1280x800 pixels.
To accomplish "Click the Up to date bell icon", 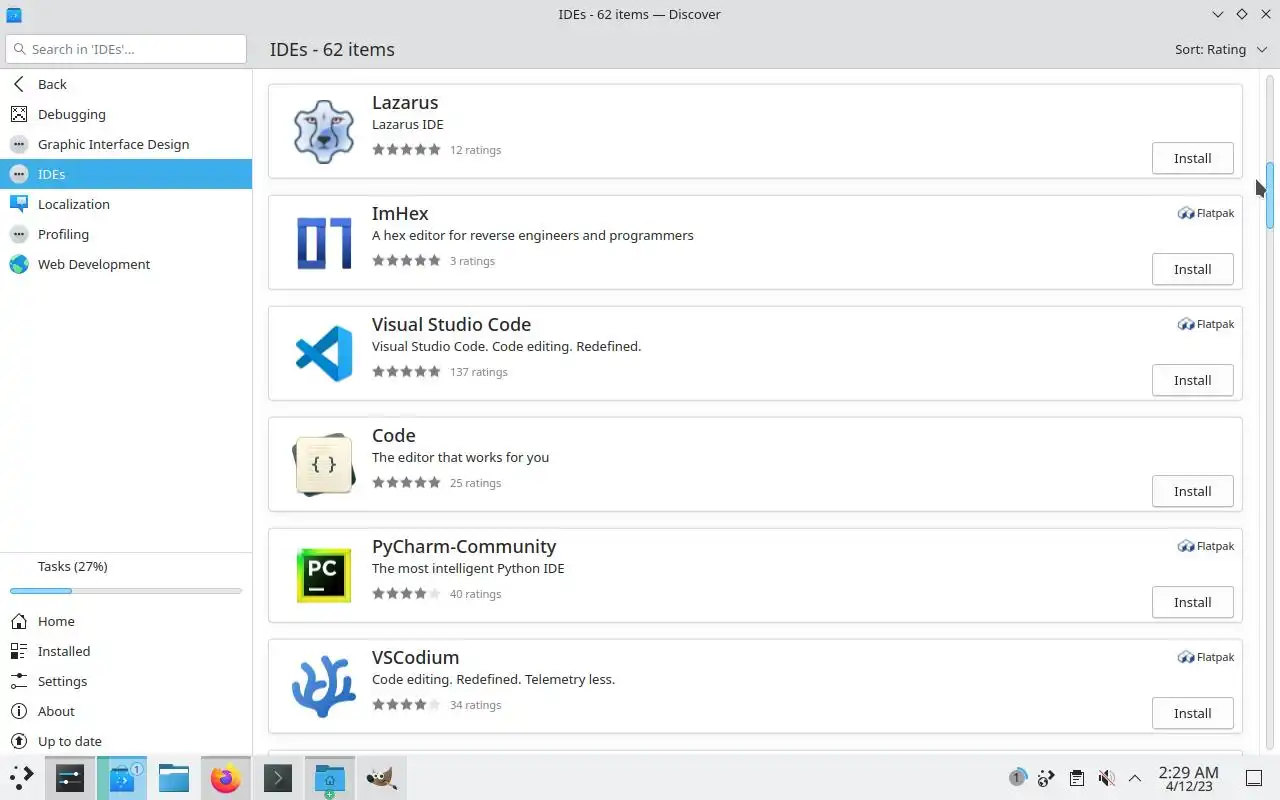I will pyautogui.click(x=19, y=741).
